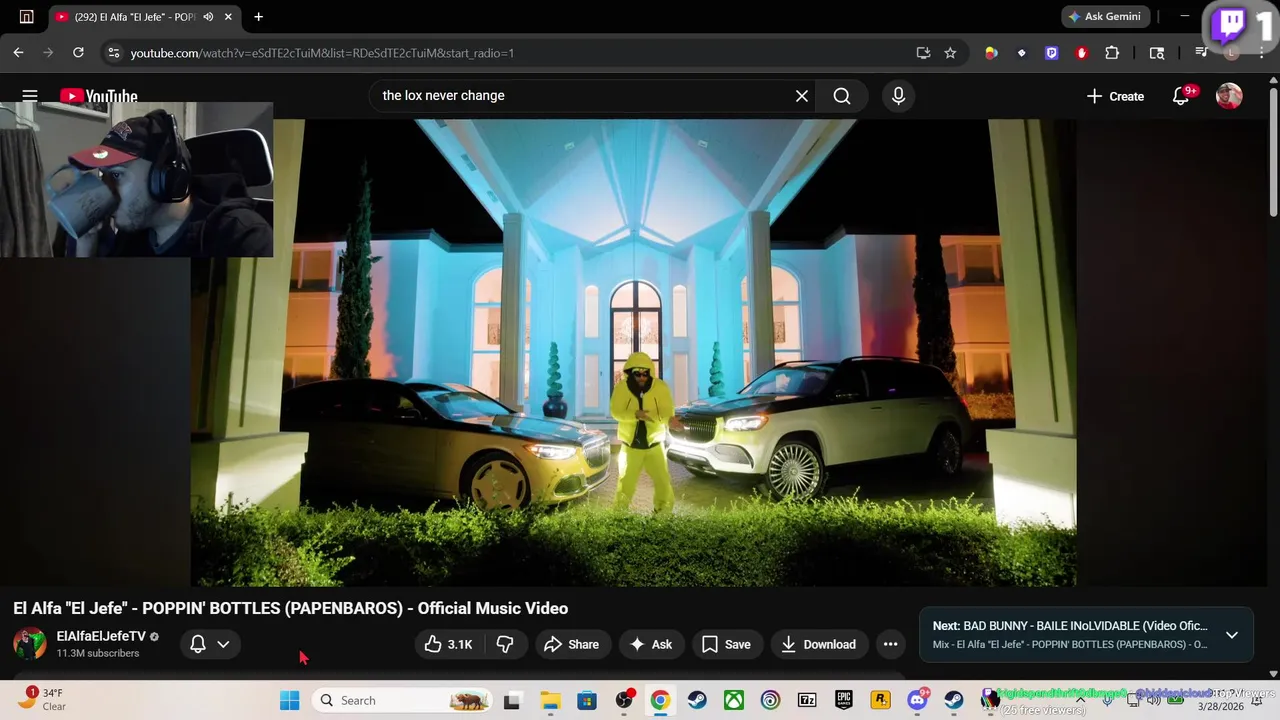Open File Explorer from taskbar

tap(550, 700)
